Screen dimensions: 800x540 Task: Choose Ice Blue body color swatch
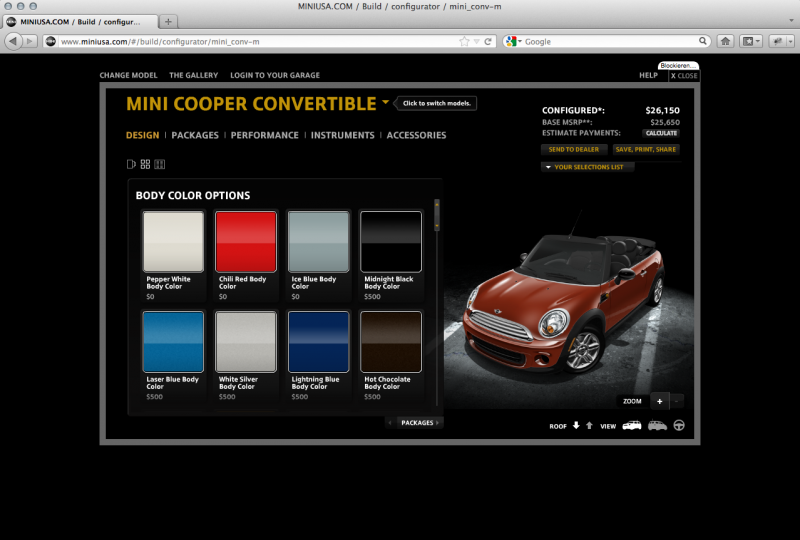(318, 241)
